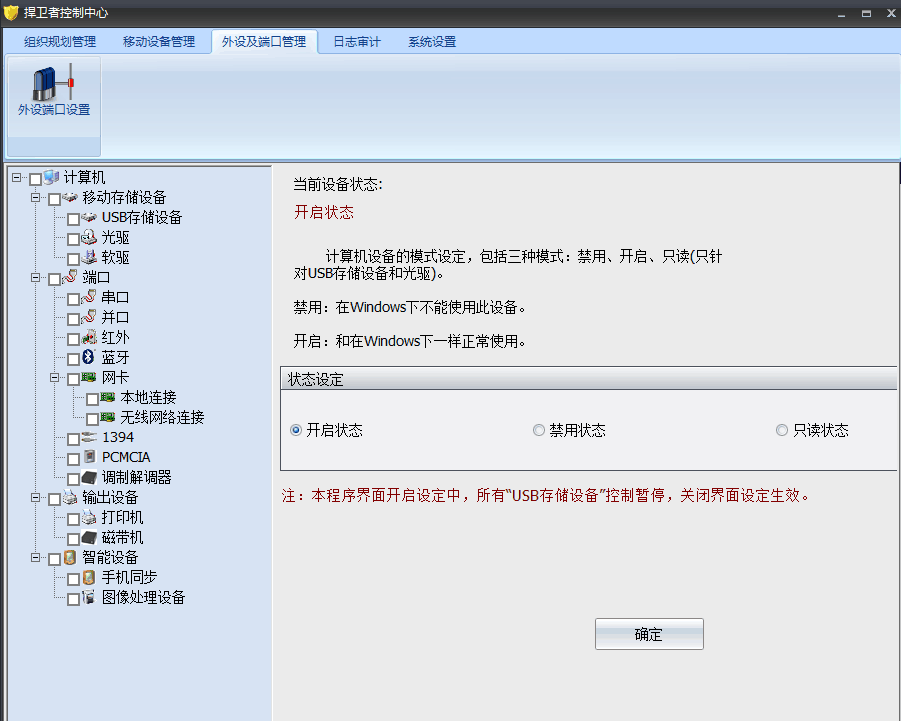Image resolution: width=901 pixels, height=721 pixels.
Task: Click the 串口 serial port icon
Action: point(89,297)
